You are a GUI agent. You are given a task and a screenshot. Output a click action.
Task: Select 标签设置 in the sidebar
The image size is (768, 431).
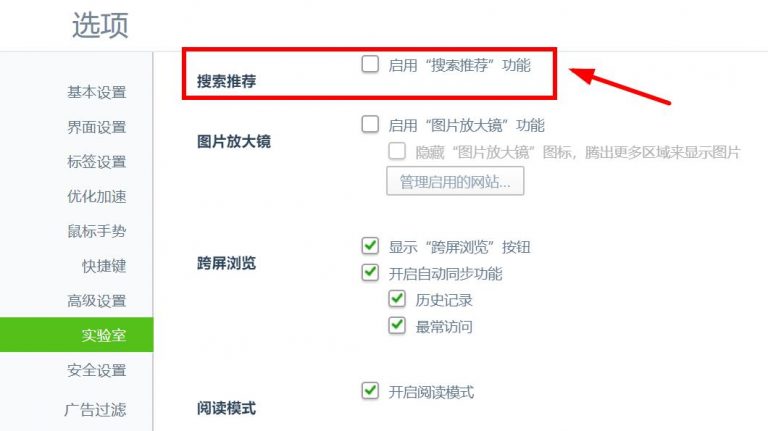click(x=96, y=162)
